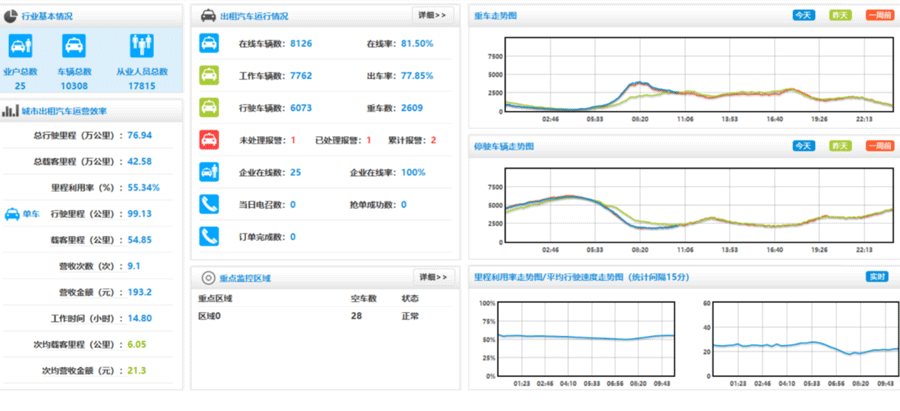Click the red taxi alarm icon for 未处理报警

coord(209,139)
